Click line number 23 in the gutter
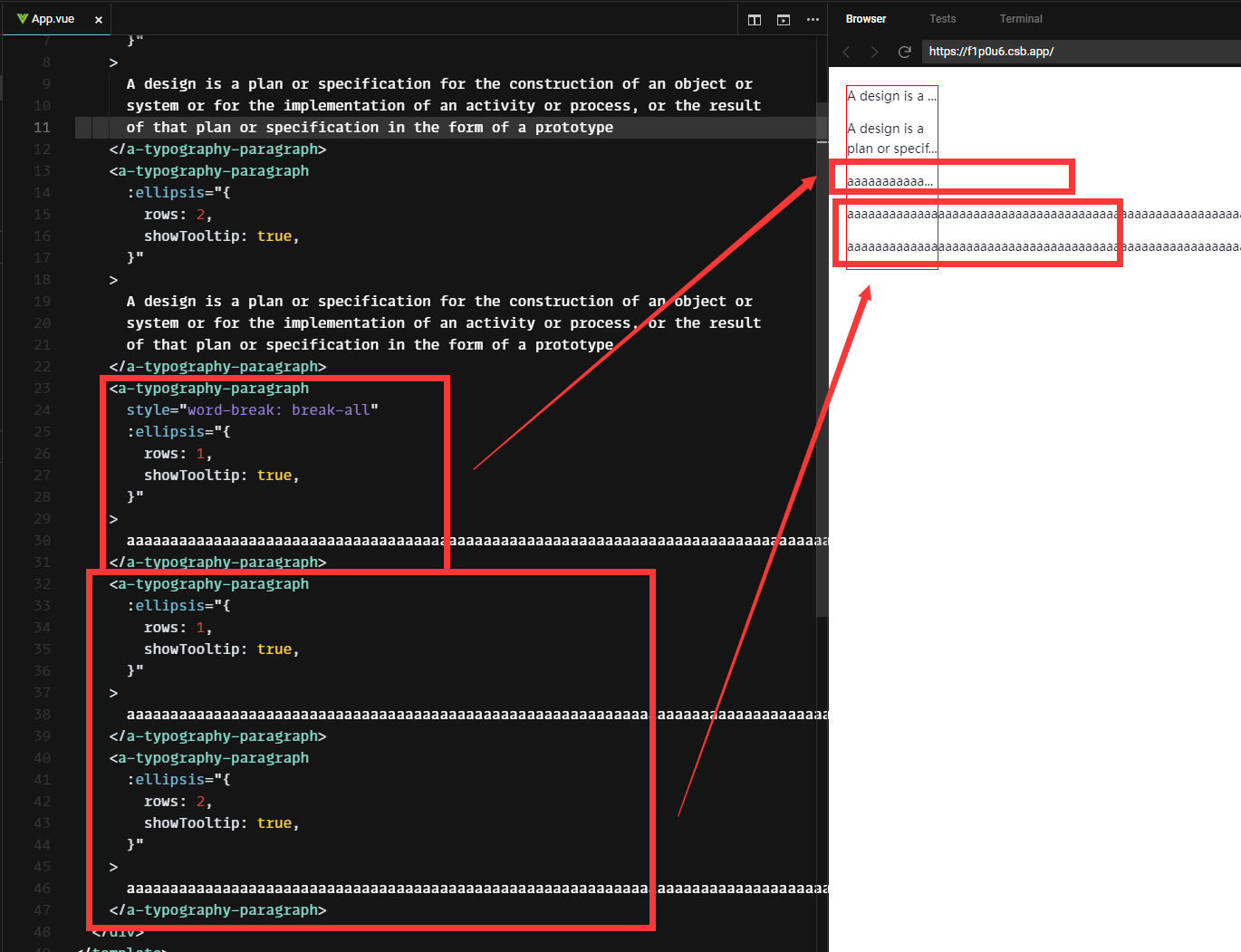The image size is (1241, 952). point(42,388)
